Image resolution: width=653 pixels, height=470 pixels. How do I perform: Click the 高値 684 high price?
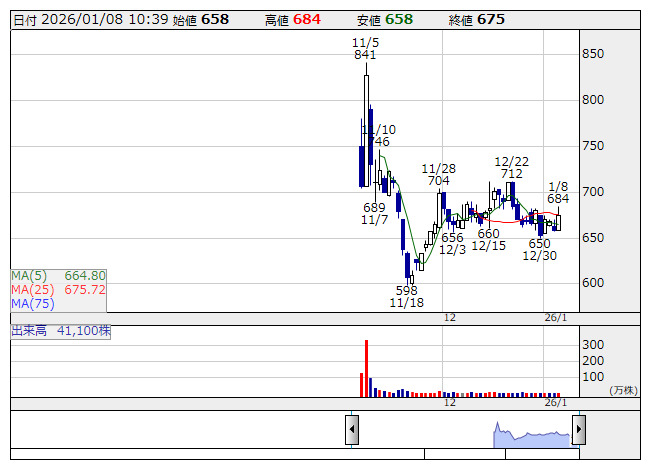pos(293,20)
